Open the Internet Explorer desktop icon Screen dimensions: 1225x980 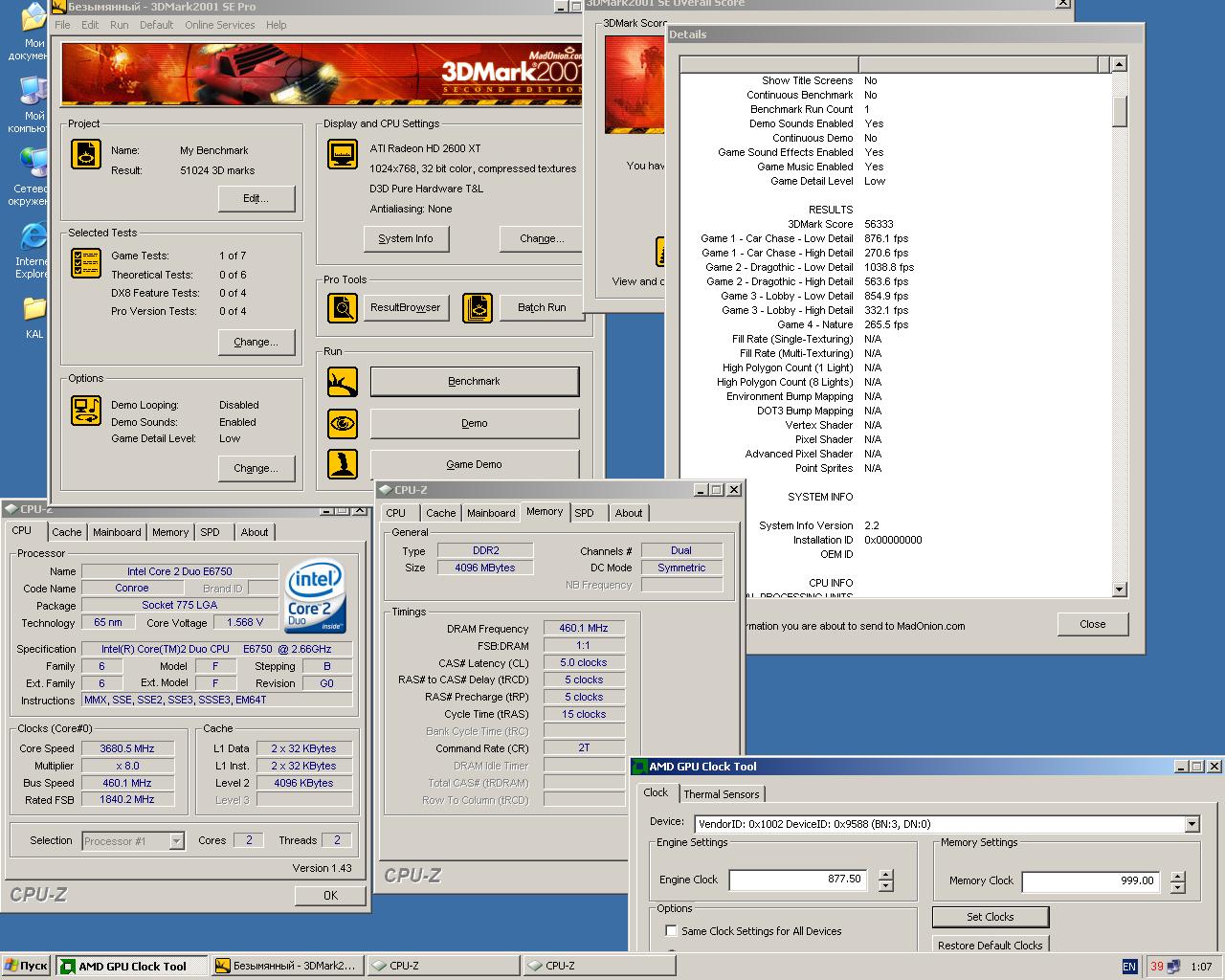[x=33, y=236]
